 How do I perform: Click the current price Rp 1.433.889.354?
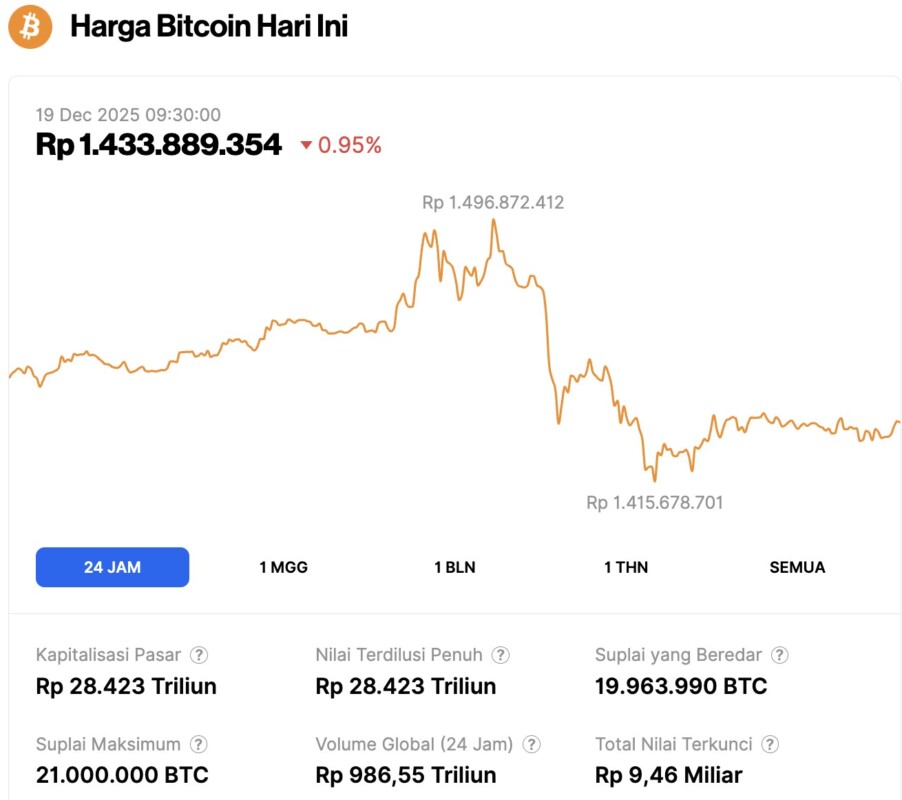click(x=159, y=145)
